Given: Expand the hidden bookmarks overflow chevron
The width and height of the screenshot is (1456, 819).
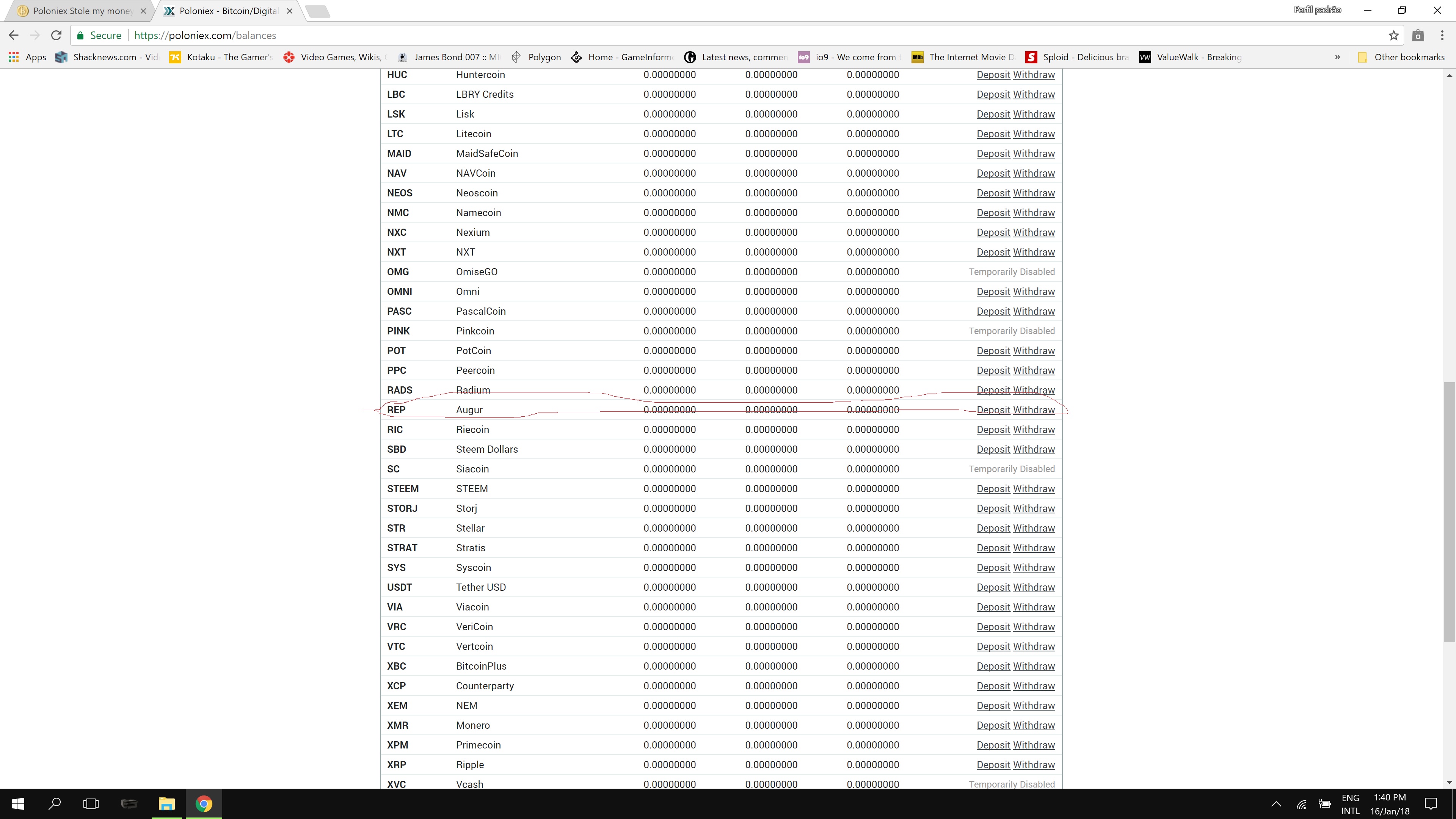Looking at the screenshot, I should pyautogui.click(x=1337, y=57).
